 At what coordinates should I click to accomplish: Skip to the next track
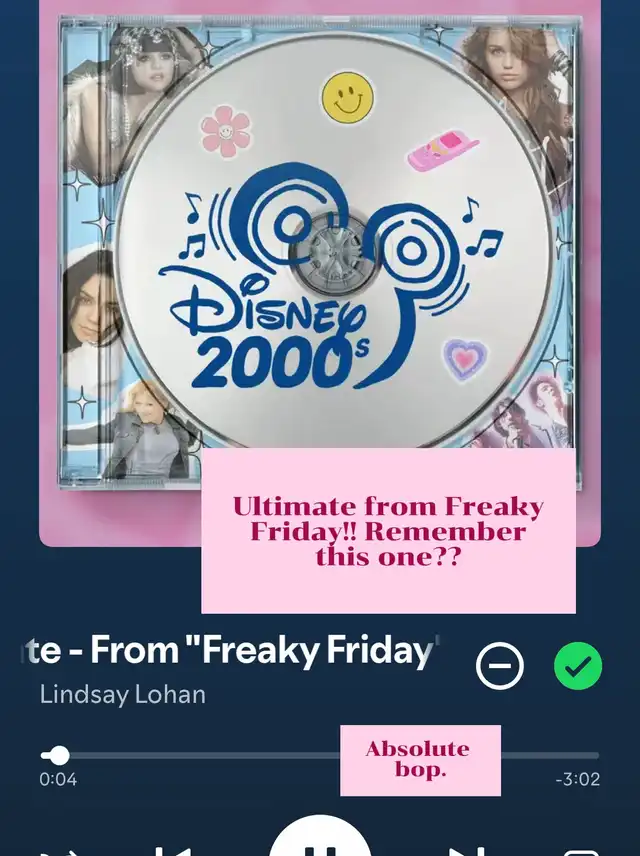click(467, 851)
